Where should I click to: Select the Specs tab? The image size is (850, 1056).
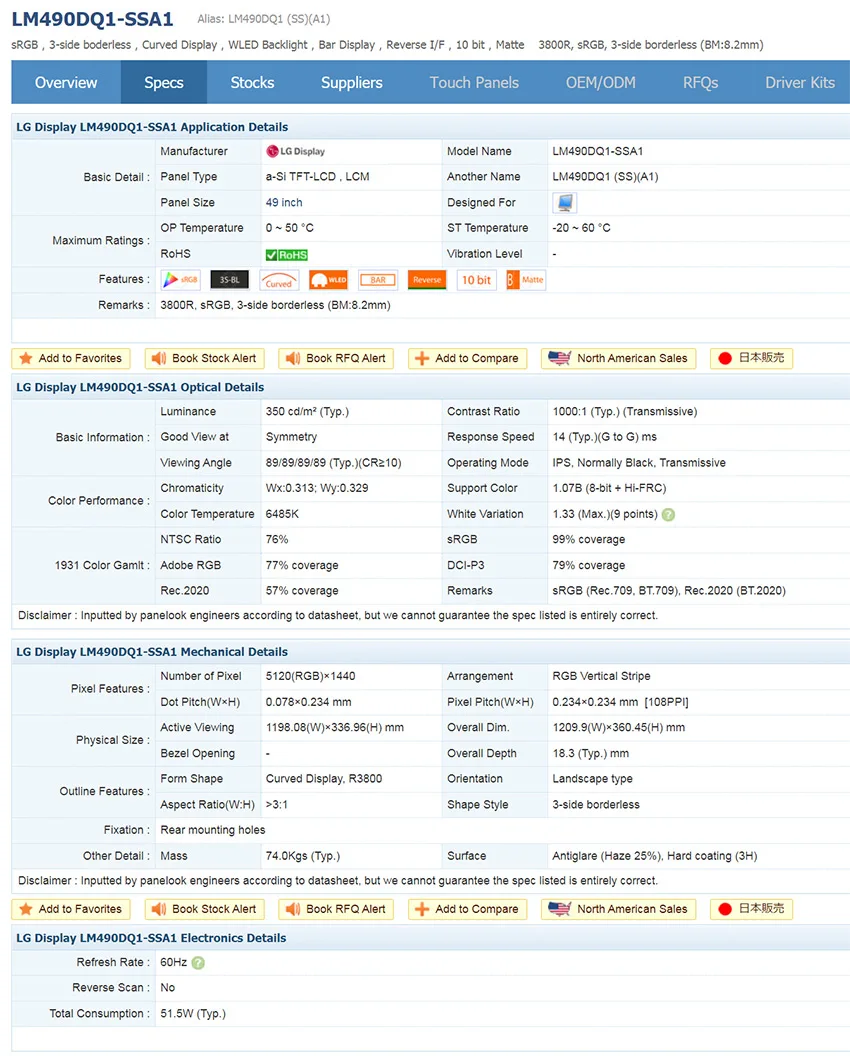pyautogui.click(x=164, y=82)
